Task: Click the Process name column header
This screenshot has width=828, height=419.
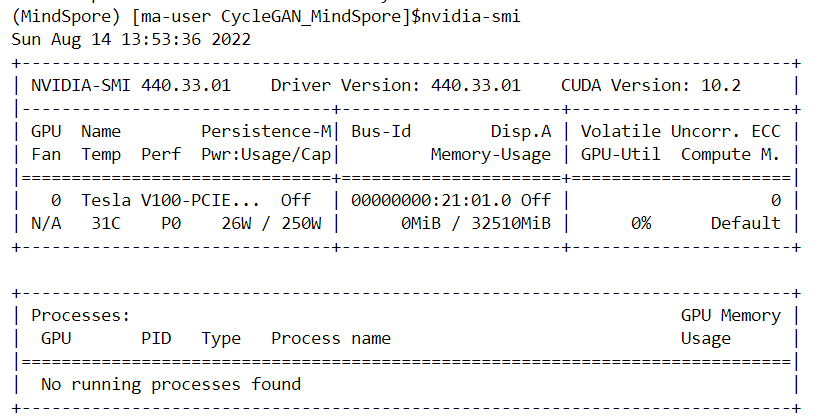Action: [331, 338]
